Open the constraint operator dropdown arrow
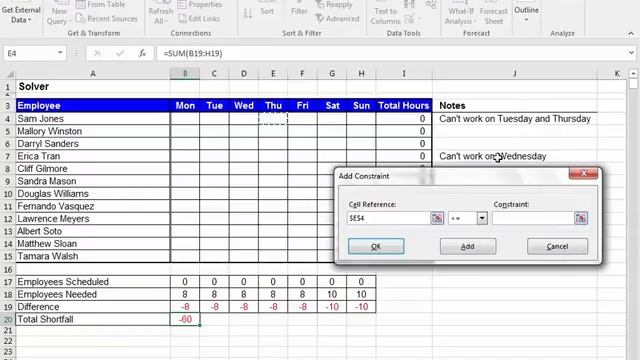 [x=482, y=218]
